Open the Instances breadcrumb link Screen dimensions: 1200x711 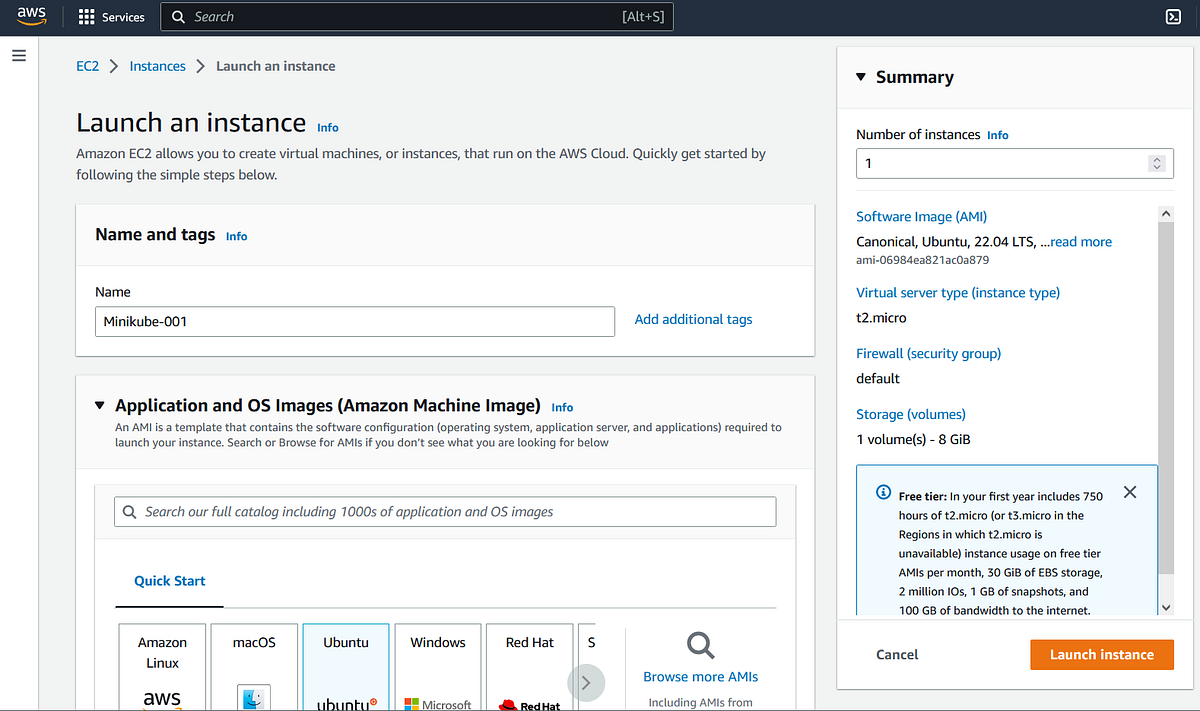(x=157, y=65)
